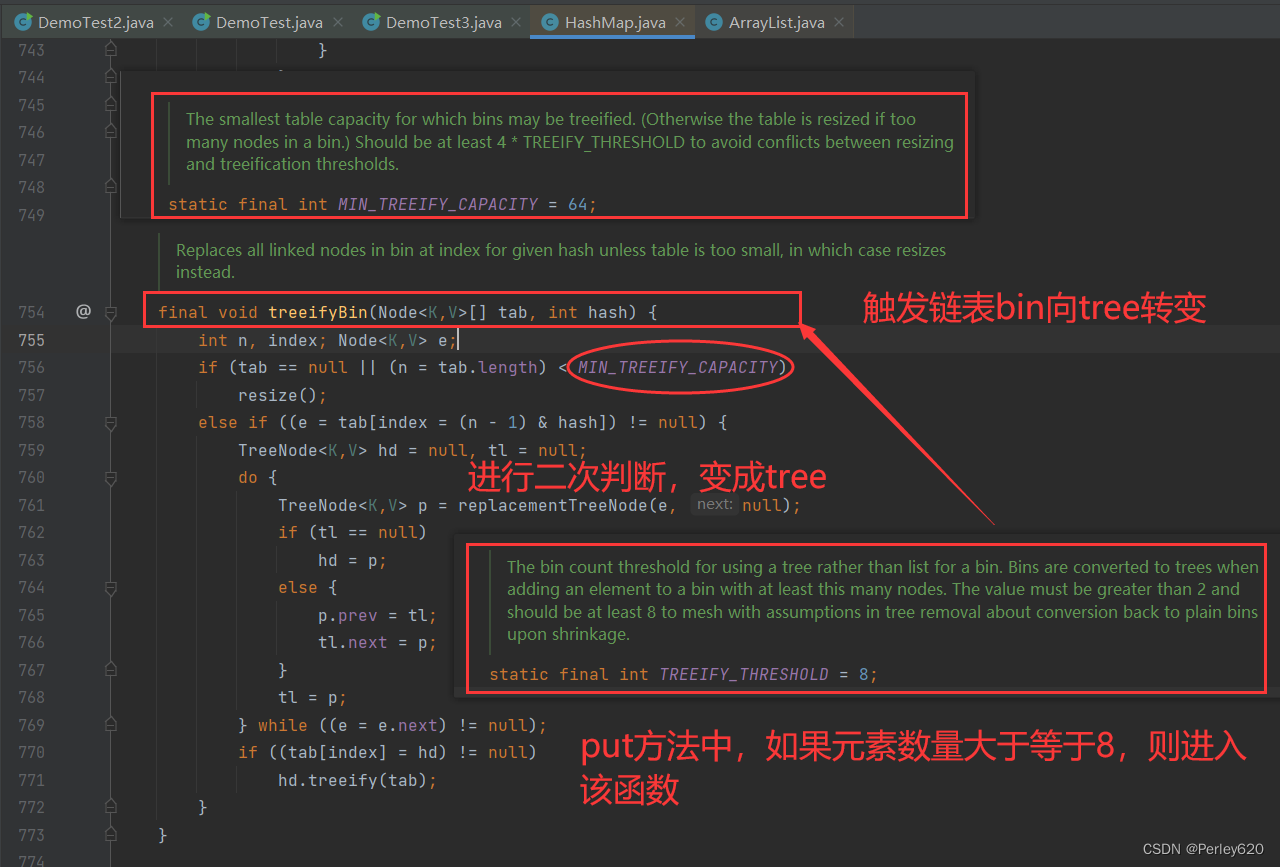Screen dimensions: 1280x867
Task: Click line number 757 in the gutter
Action: (x=31, y=395)
